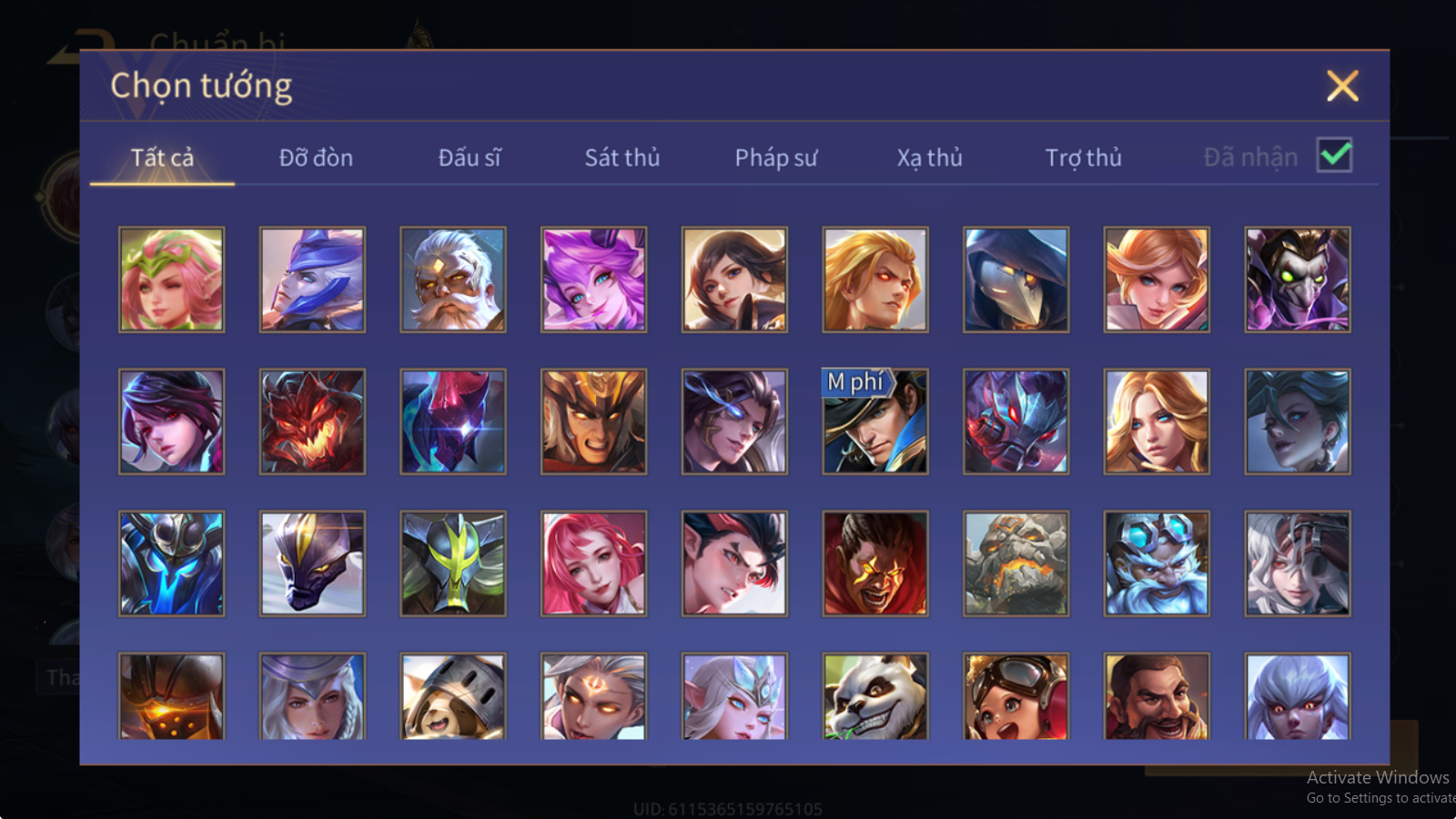Select the pink-haired elf girl hero
The height and width of the screenshot is (819, 1456).
coord(171,279)
